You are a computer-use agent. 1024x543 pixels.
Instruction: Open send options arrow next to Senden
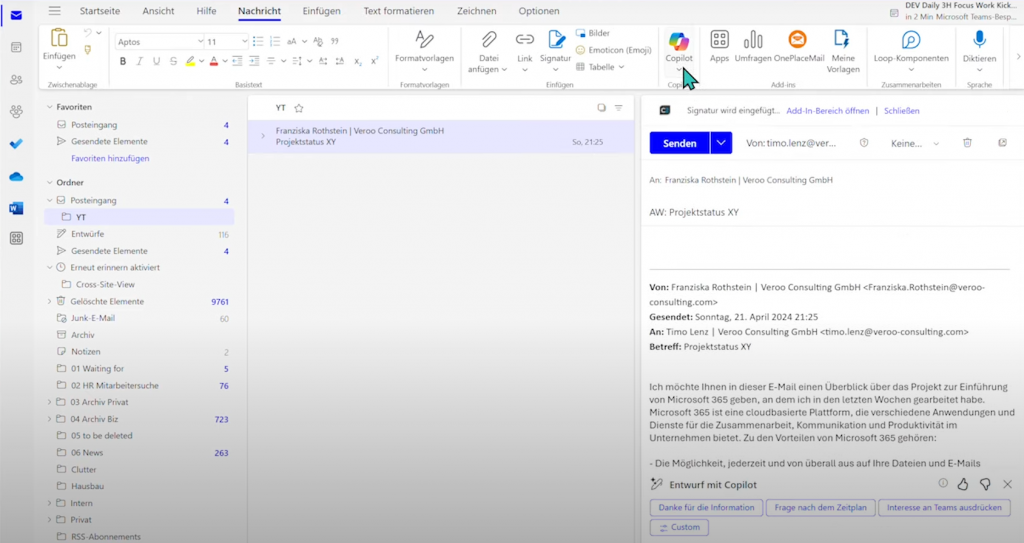pyautogui.click(x=721, y=142)
